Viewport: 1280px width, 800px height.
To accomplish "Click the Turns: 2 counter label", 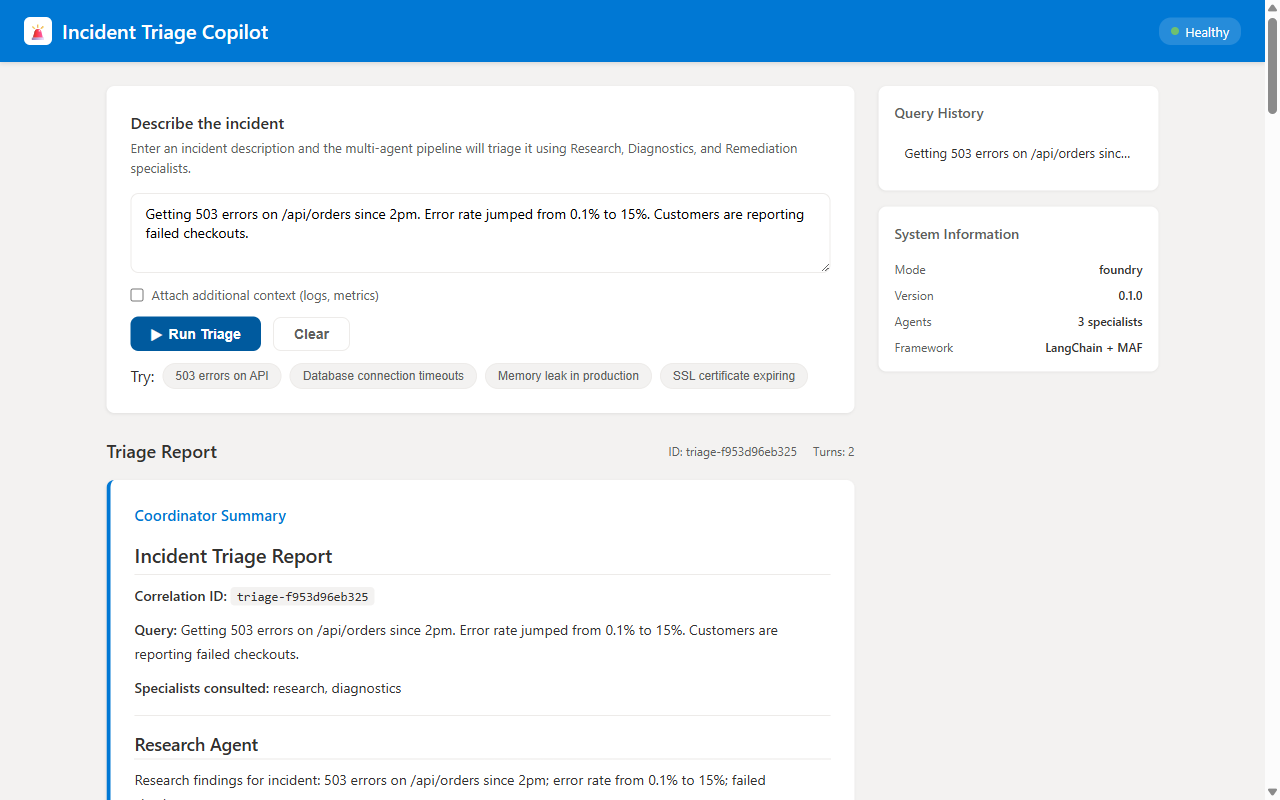I will coord(833,451).
